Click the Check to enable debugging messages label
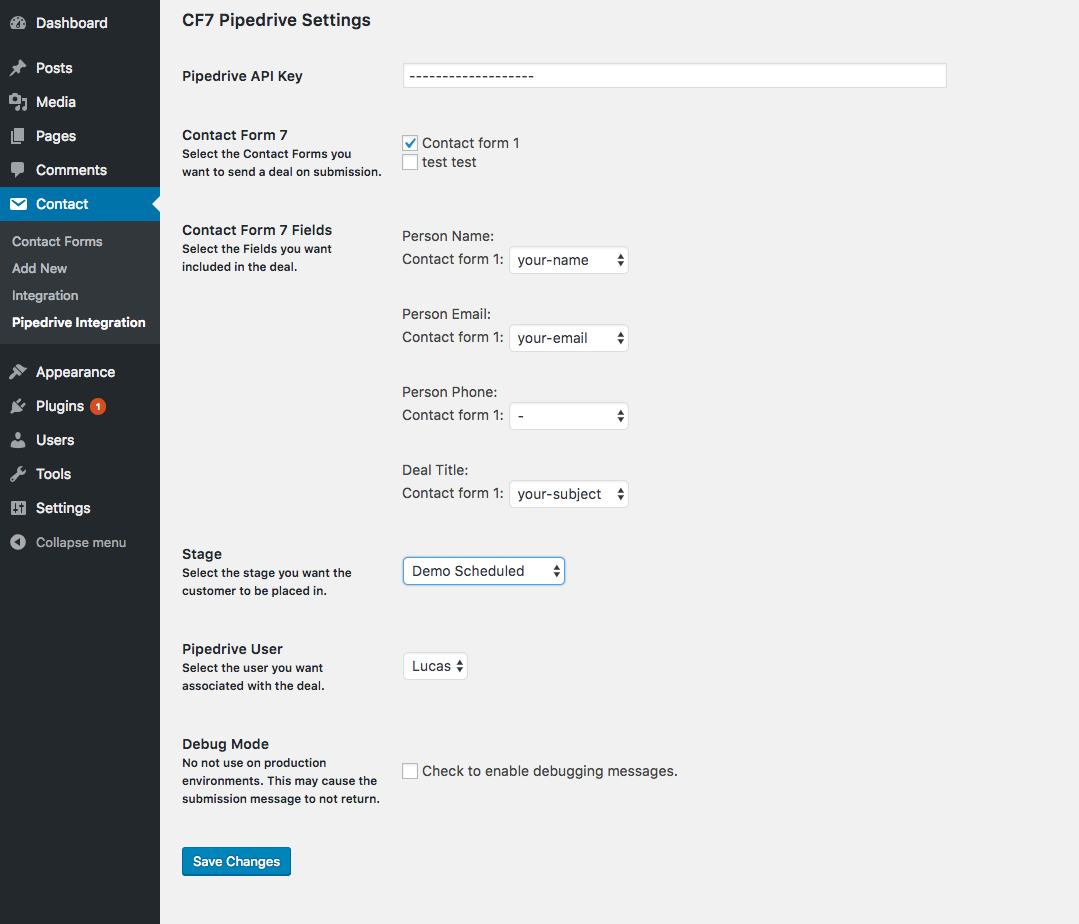Viewport: 1079px width, 924px height. [x=550, y=771]
